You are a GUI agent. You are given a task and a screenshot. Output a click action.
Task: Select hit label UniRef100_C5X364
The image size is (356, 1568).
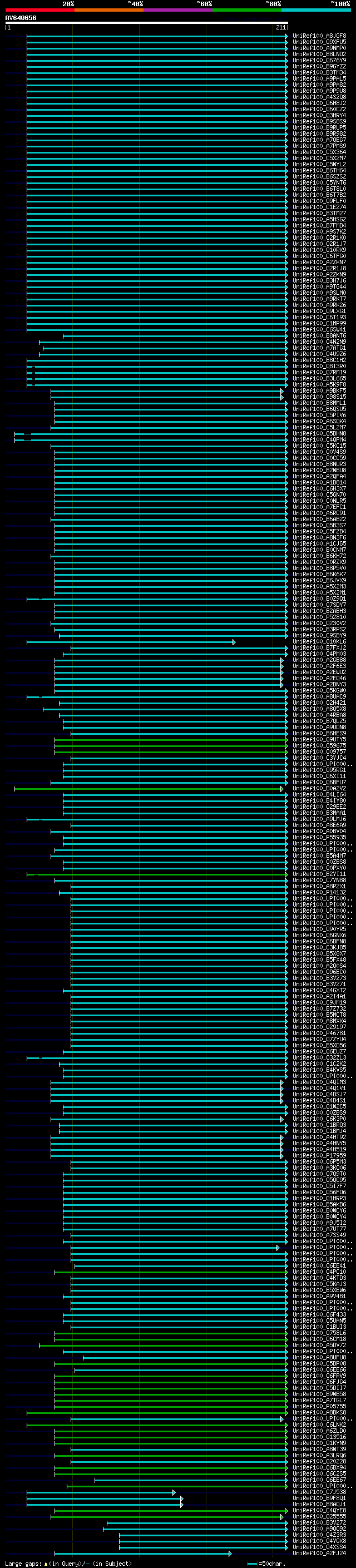[319, 152]
